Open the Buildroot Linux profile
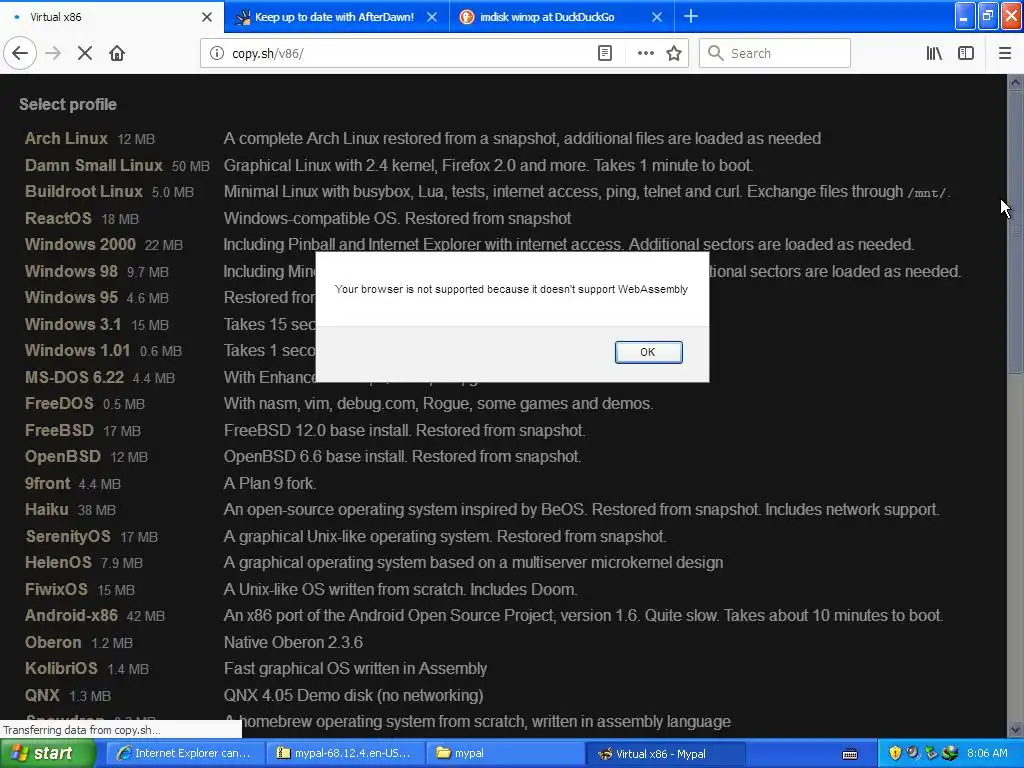Viewport: 1024px width, 768px height. (x=84, y=191)
